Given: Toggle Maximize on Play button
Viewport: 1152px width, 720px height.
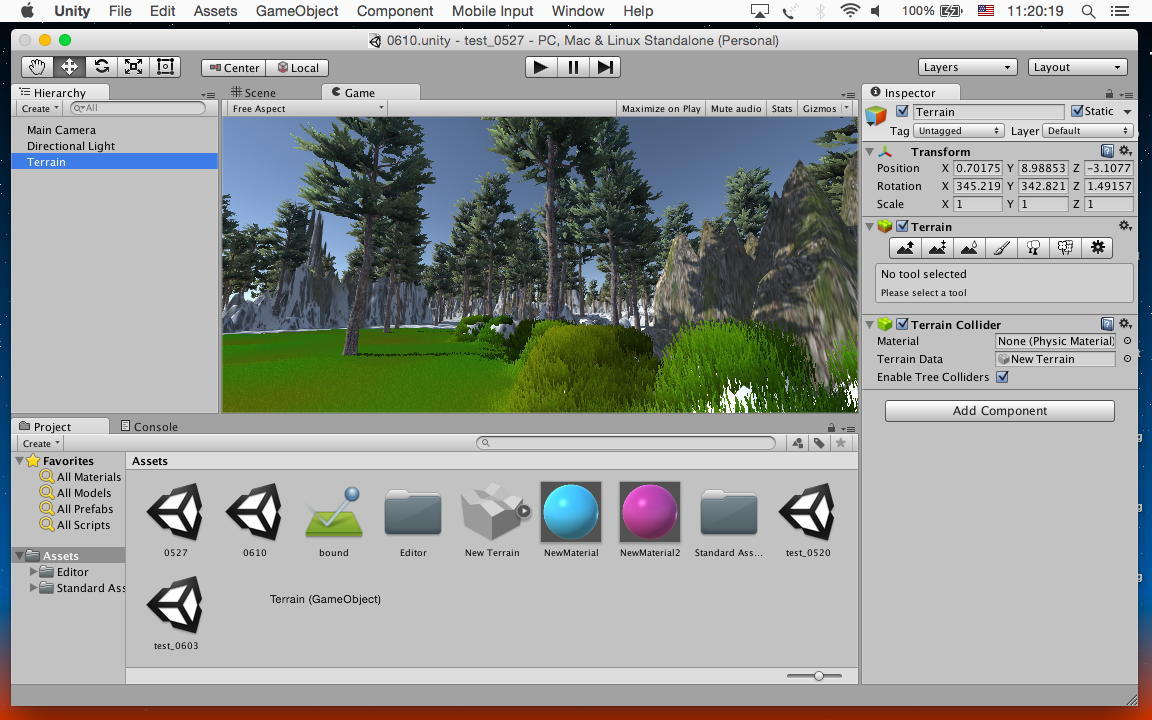Looking at the screenshot, I should [x=661, y=108].
